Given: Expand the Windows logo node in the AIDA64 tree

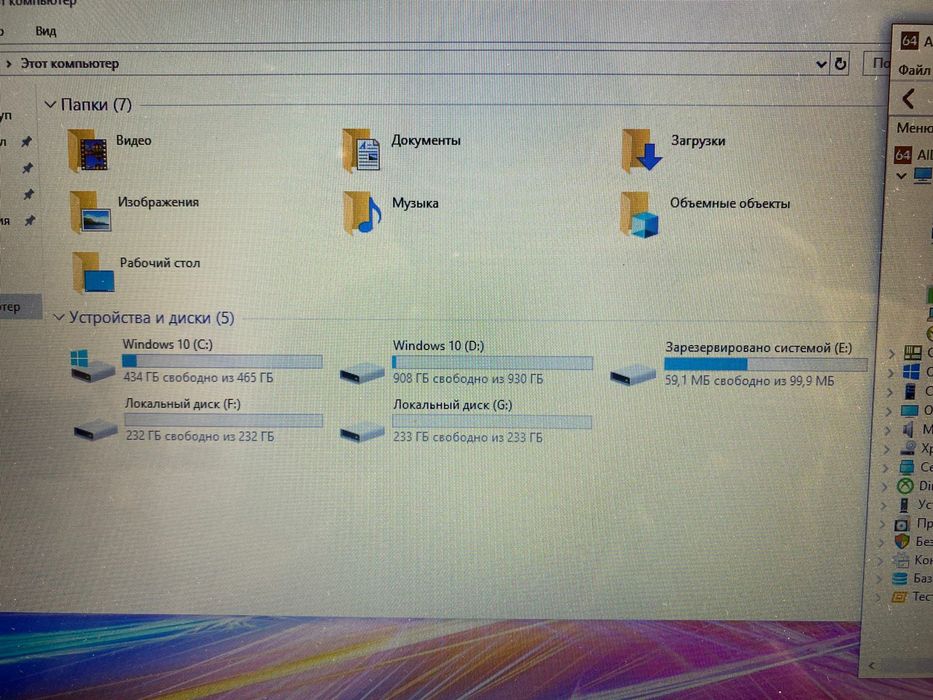Looking at the screenshot, I should point(890,373).
